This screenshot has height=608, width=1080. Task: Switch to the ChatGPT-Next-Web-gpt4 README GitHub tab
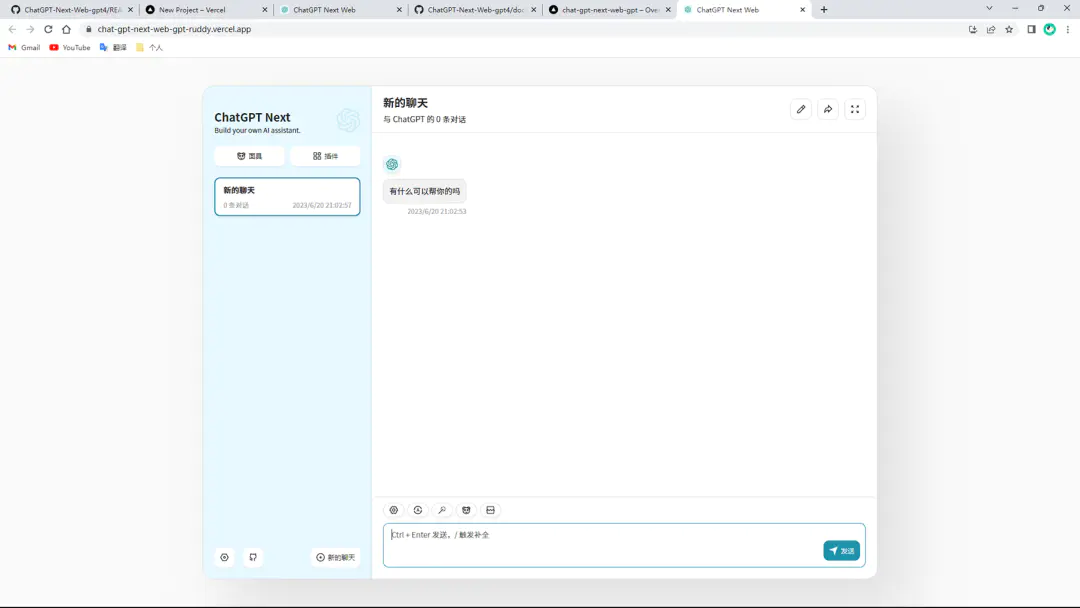coord(70,9)
